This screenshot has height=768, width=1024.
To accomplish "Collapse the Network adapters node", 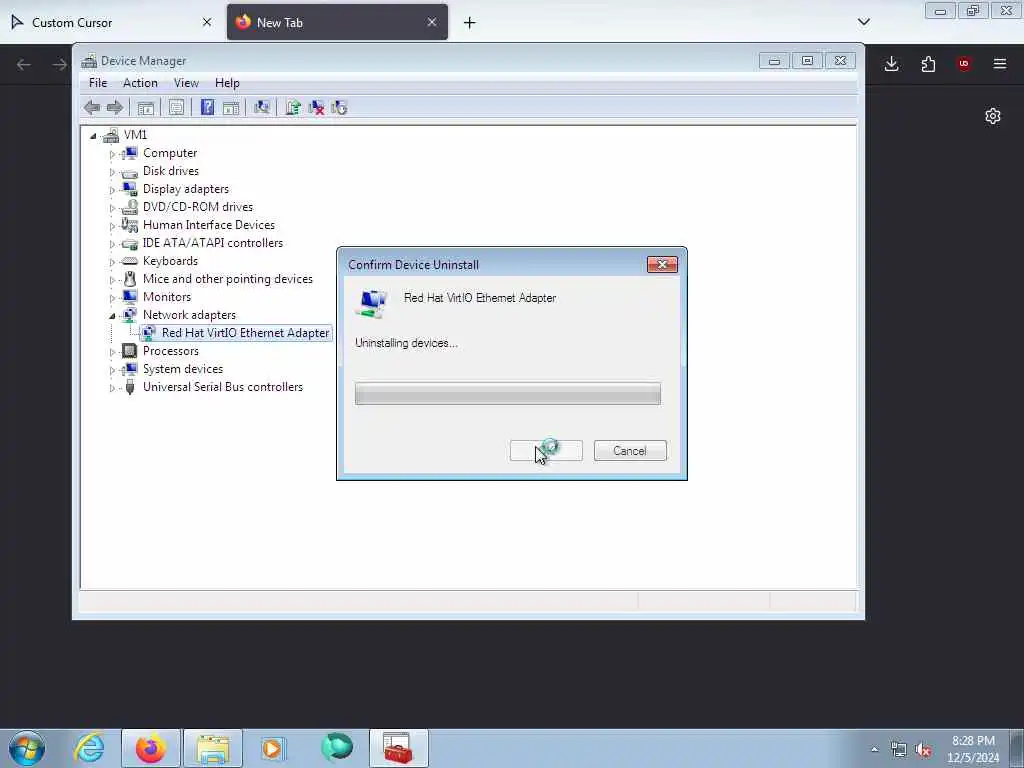I will click(x=112, y=316).
